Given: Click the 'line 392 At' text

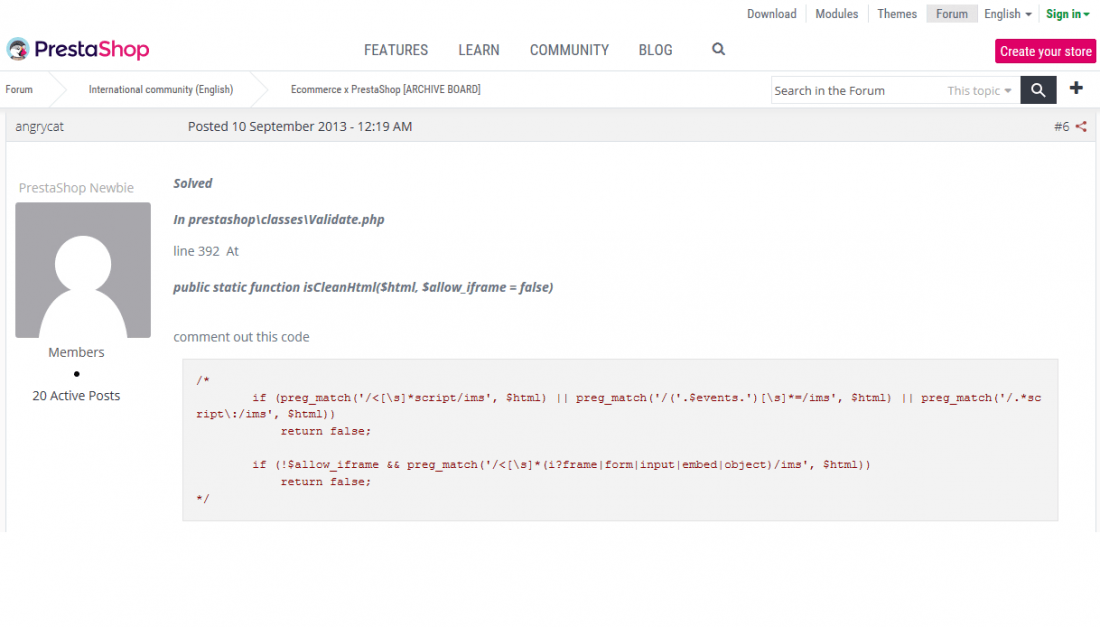Looking at the screenshot, I should pyautogui.click(x=206, y=251).
